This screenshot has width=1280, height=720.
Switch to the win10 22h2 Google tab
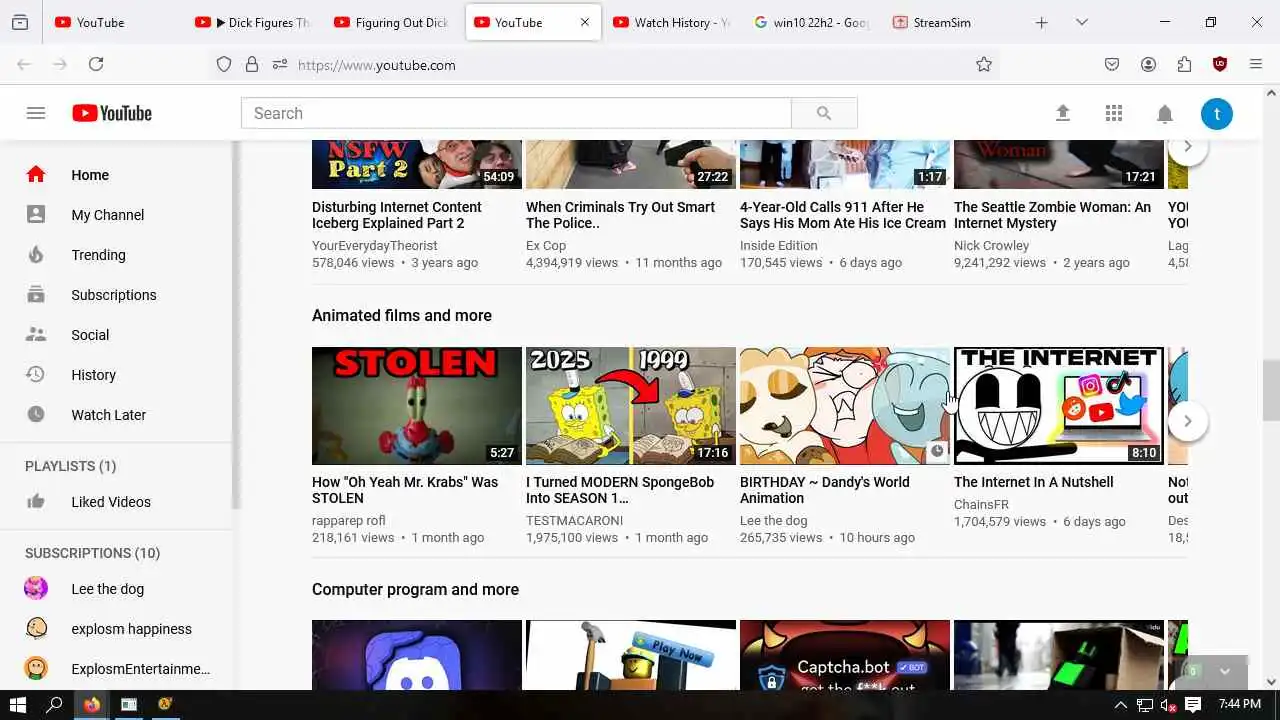pyautogui.click(x=811, y=22)
